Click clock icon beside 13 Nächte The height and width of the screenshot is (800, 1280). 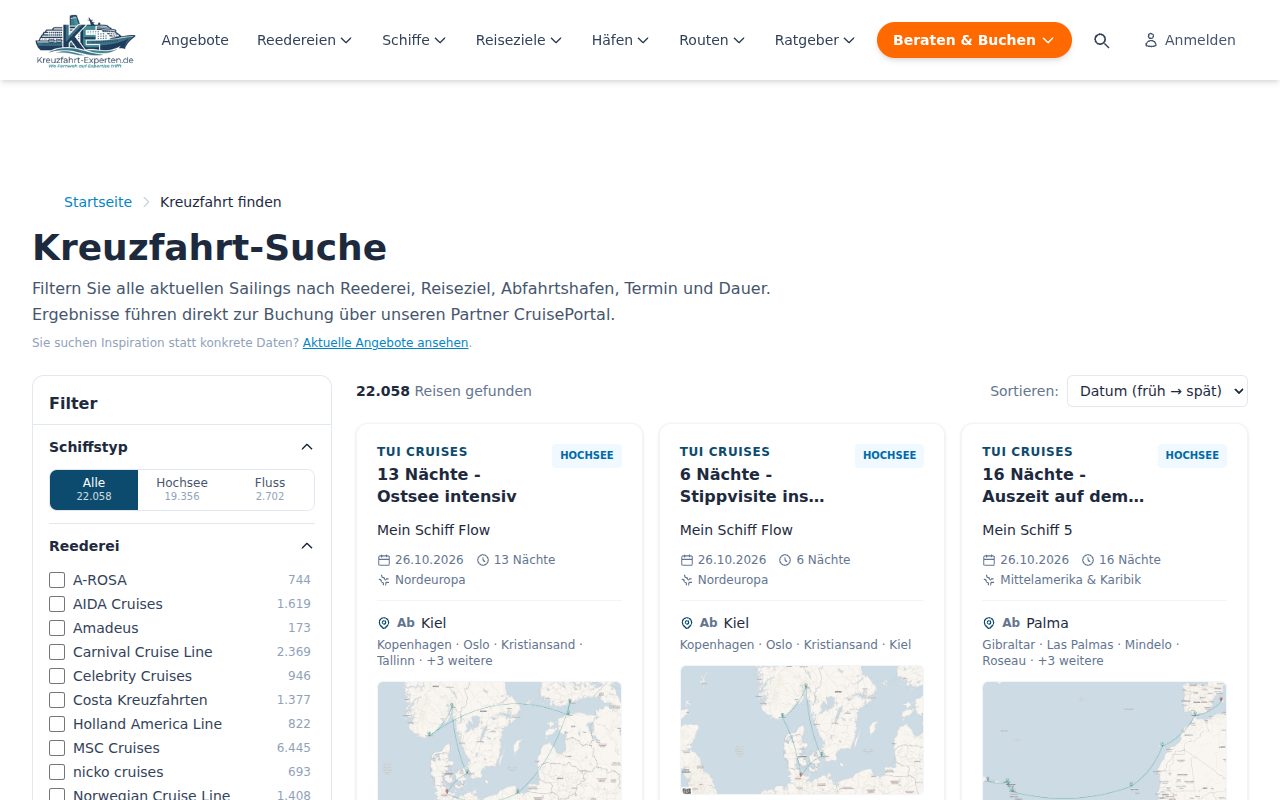click(484, 560)
